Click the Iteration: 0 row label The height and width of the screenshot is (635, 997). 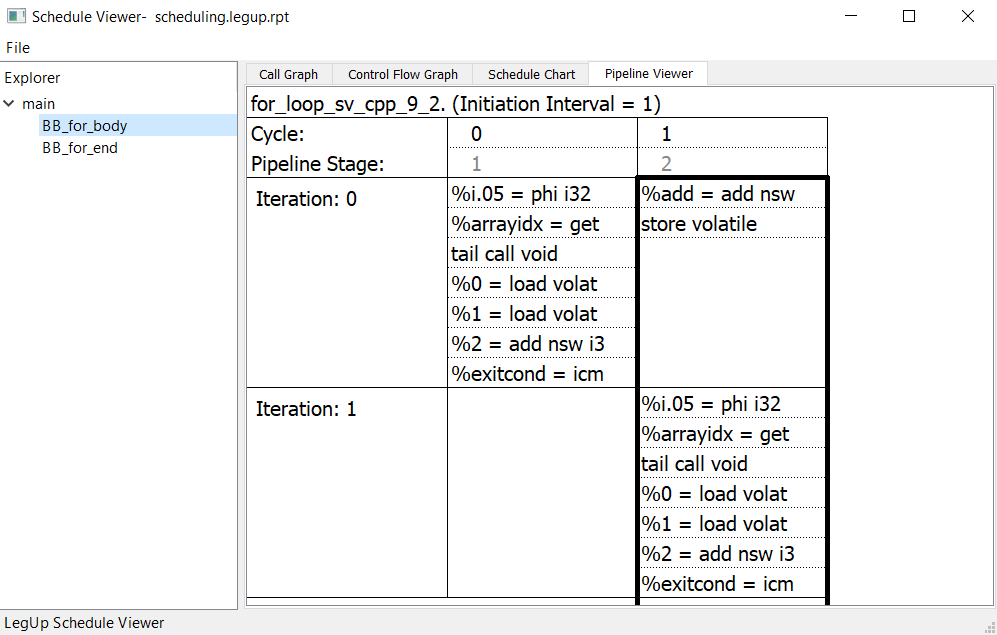coord(306,200)
